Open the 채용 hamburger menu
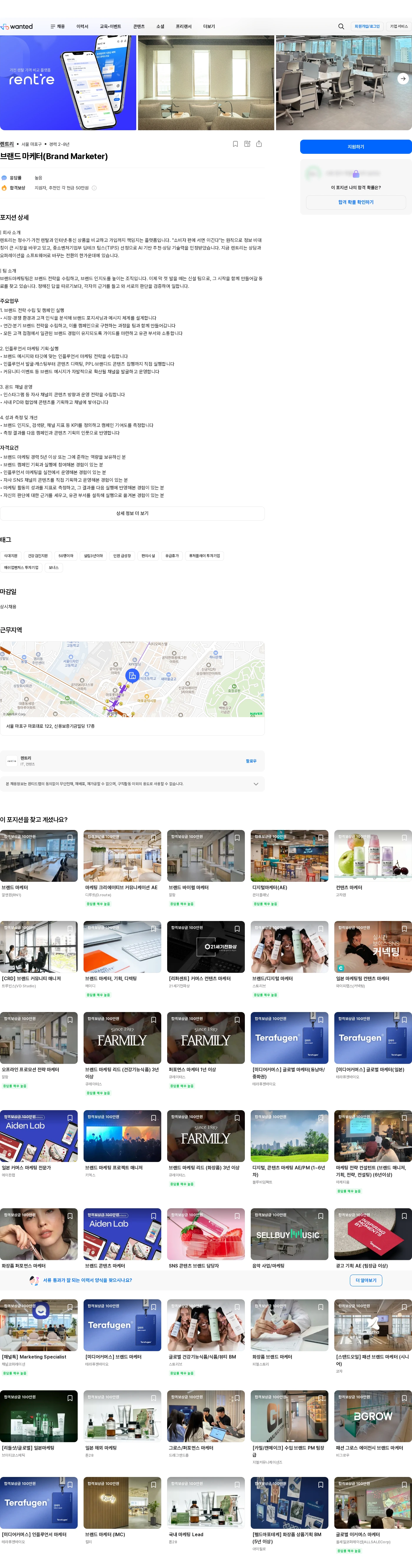 (58, 26)
